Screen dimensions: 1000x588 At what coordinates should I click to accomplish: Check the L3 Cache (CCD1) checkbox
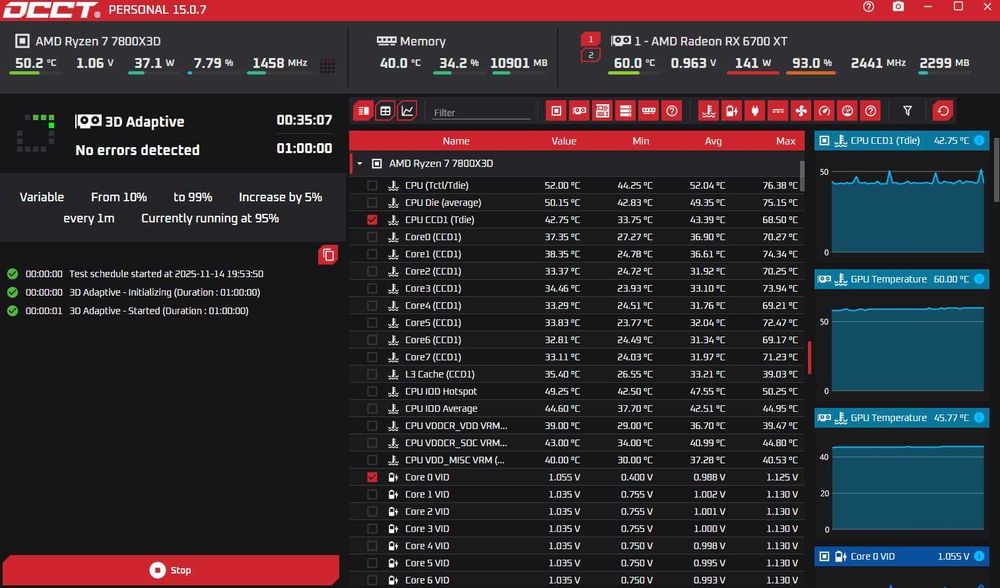point(372,374)
